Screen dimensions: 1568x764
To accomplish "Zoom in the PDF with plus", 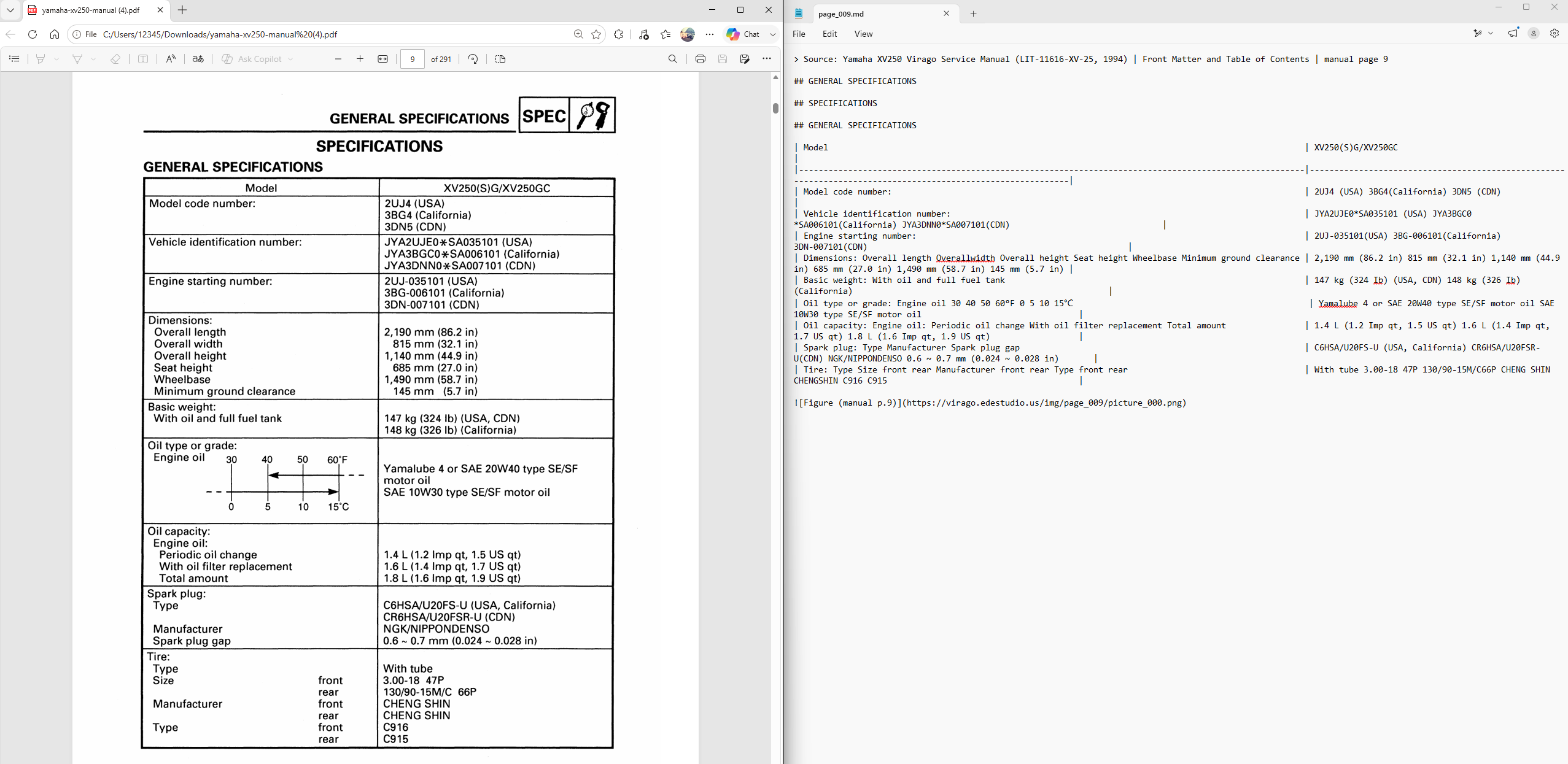I will tap(360, 59).
